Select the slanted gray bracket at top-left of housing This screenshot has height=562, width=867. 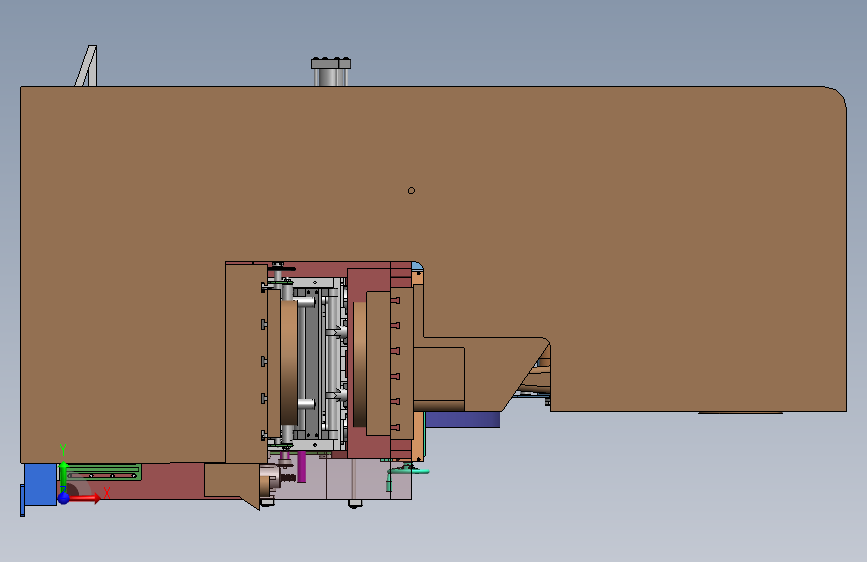coord(87,66)
